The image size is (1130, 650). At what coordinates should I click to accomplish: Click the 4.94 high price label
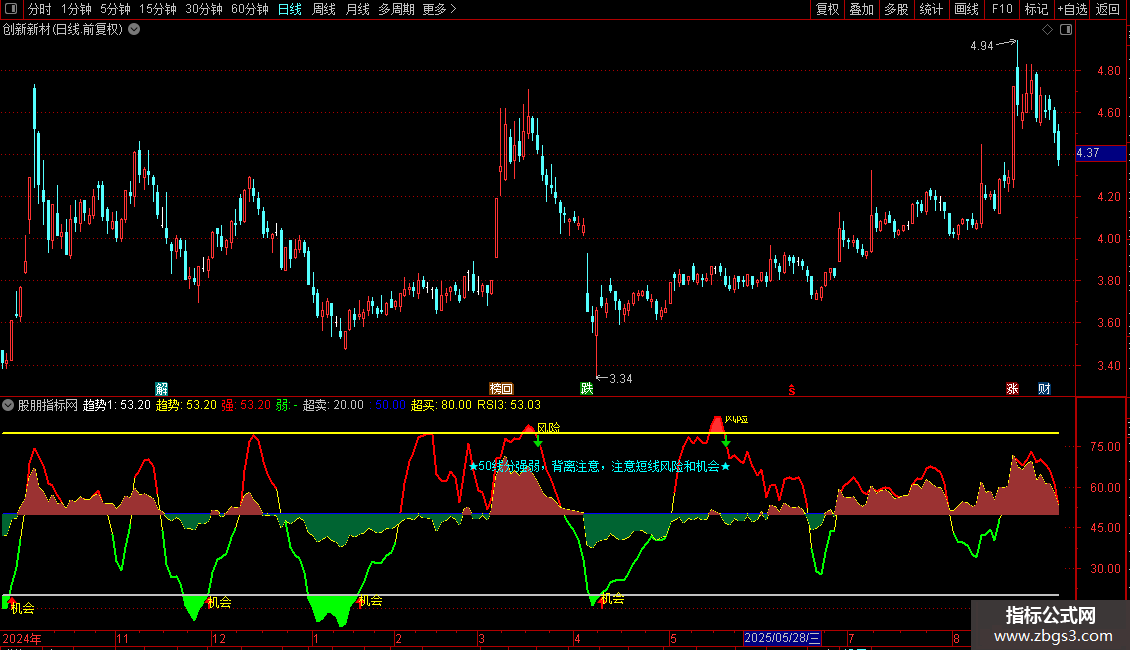point(982,46)
